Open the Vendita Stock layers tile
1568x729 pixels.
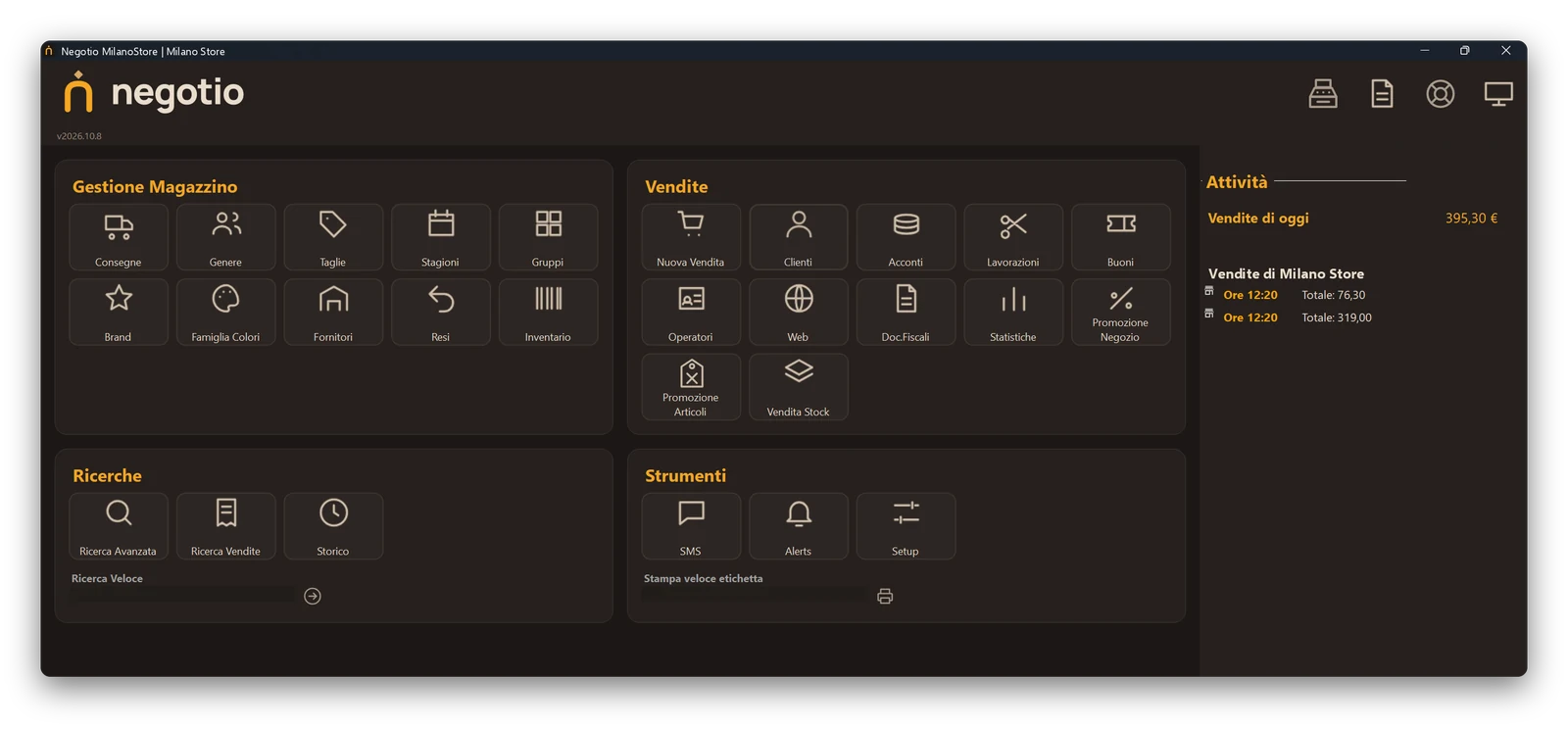click(x=799, y=387)
